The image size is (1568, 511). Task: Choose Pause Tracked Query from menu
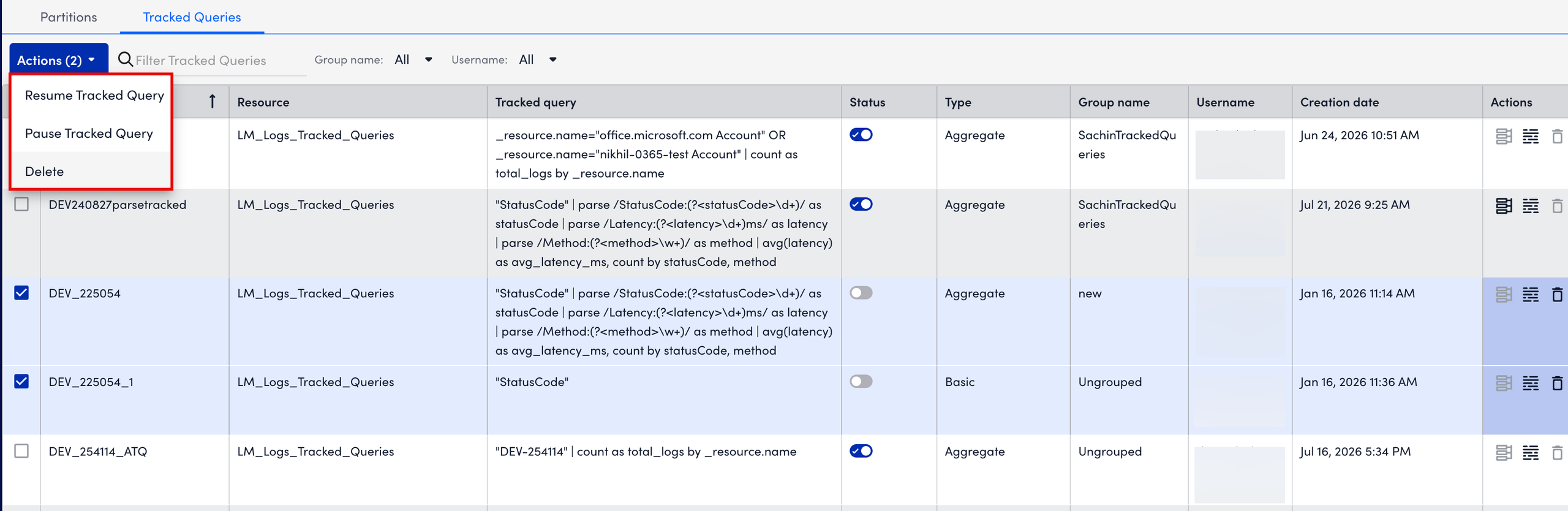pyautogui.click(x=91, y=134)
